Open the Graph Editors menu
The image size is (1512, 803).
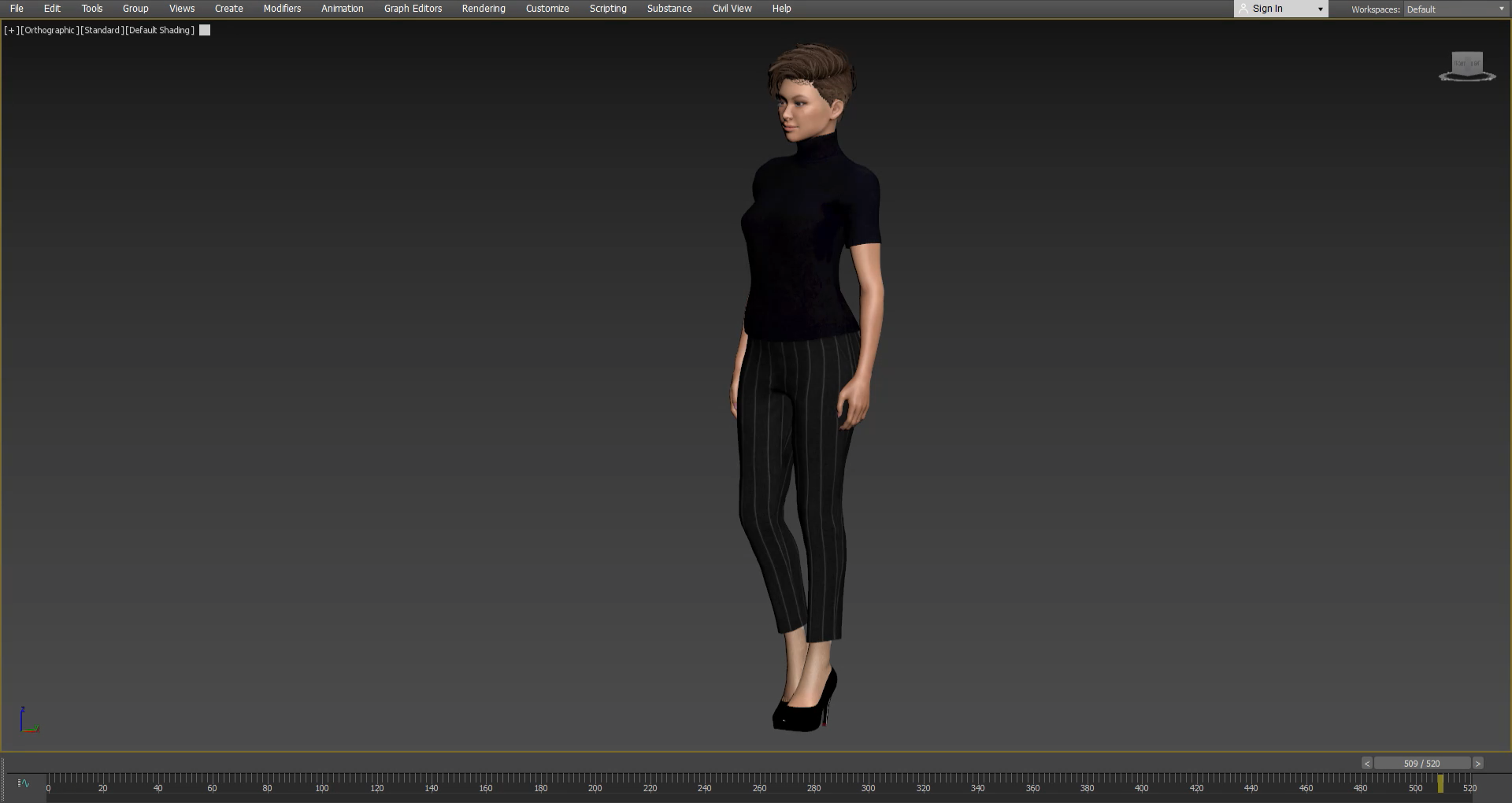point(413,9)
